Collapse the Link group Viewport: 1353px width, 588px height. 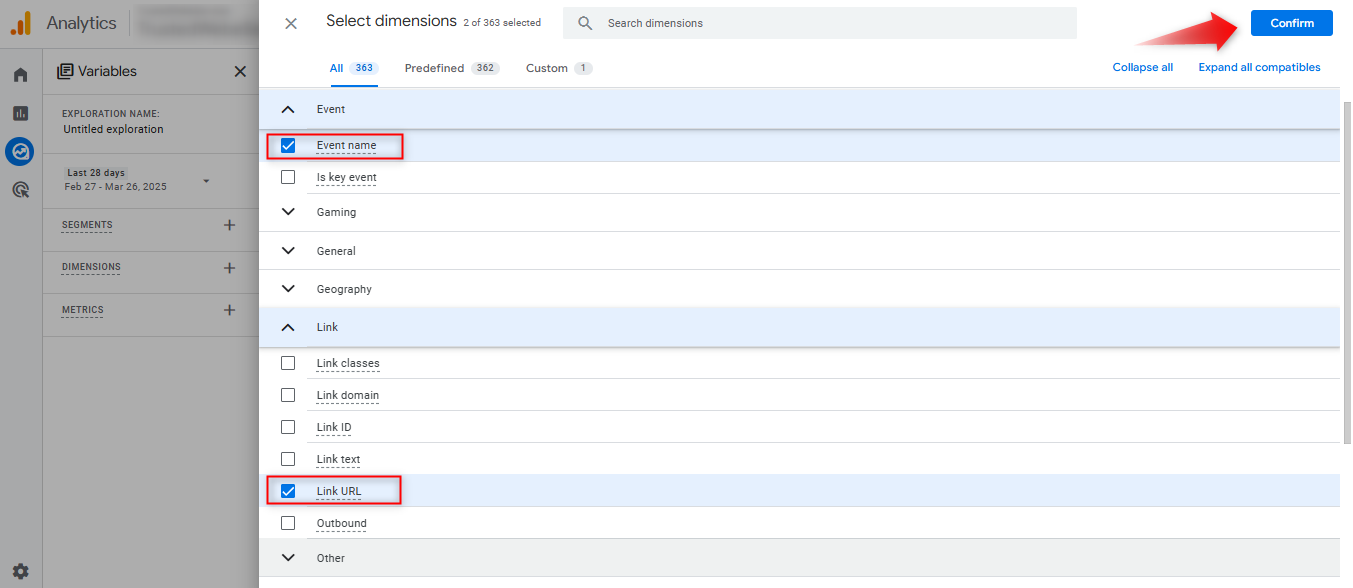pos(288,327)
